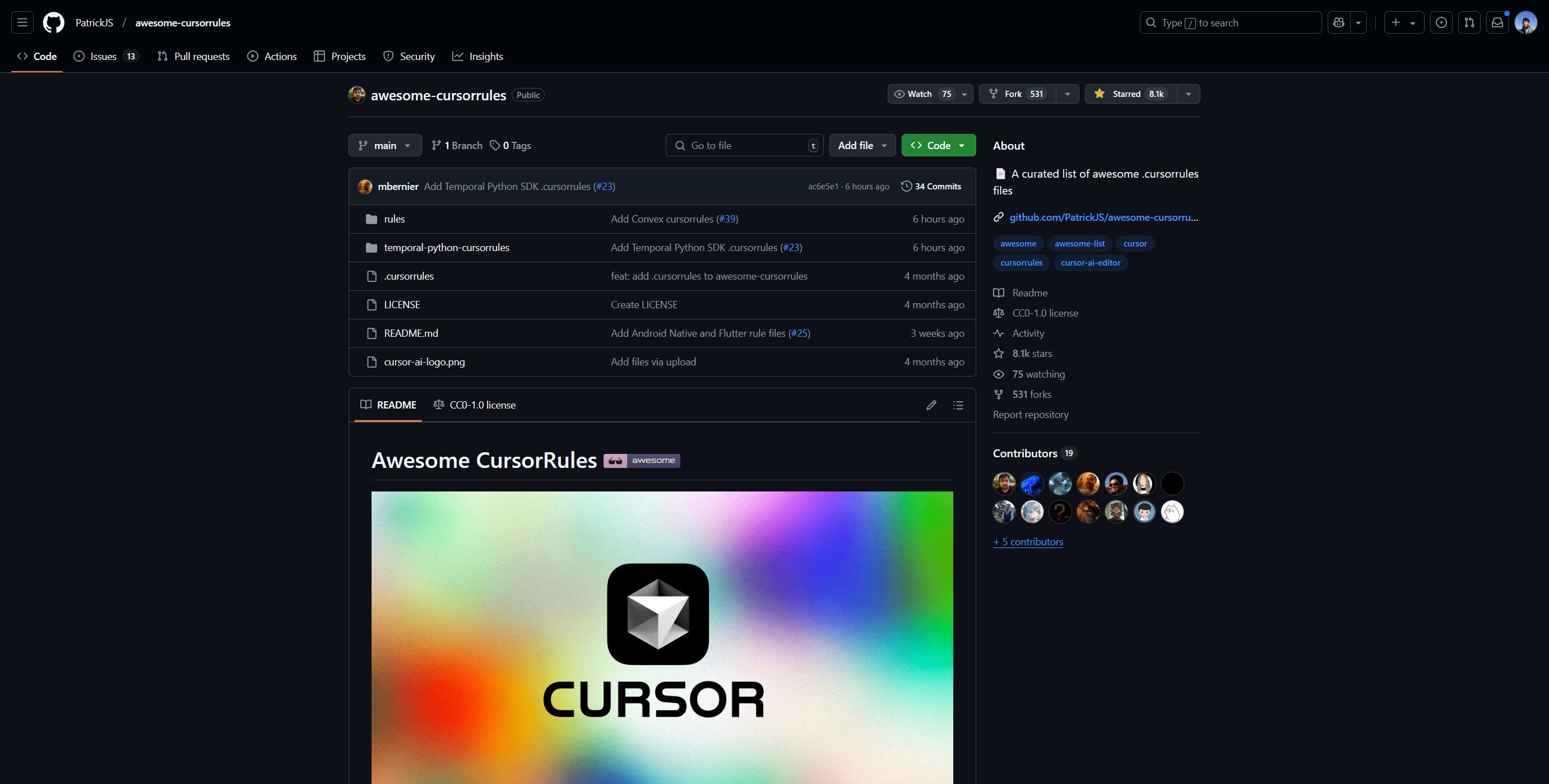The image size is (1549, 784).
Task: Open the LICENSE file
Action: click(x=402, y=305)
